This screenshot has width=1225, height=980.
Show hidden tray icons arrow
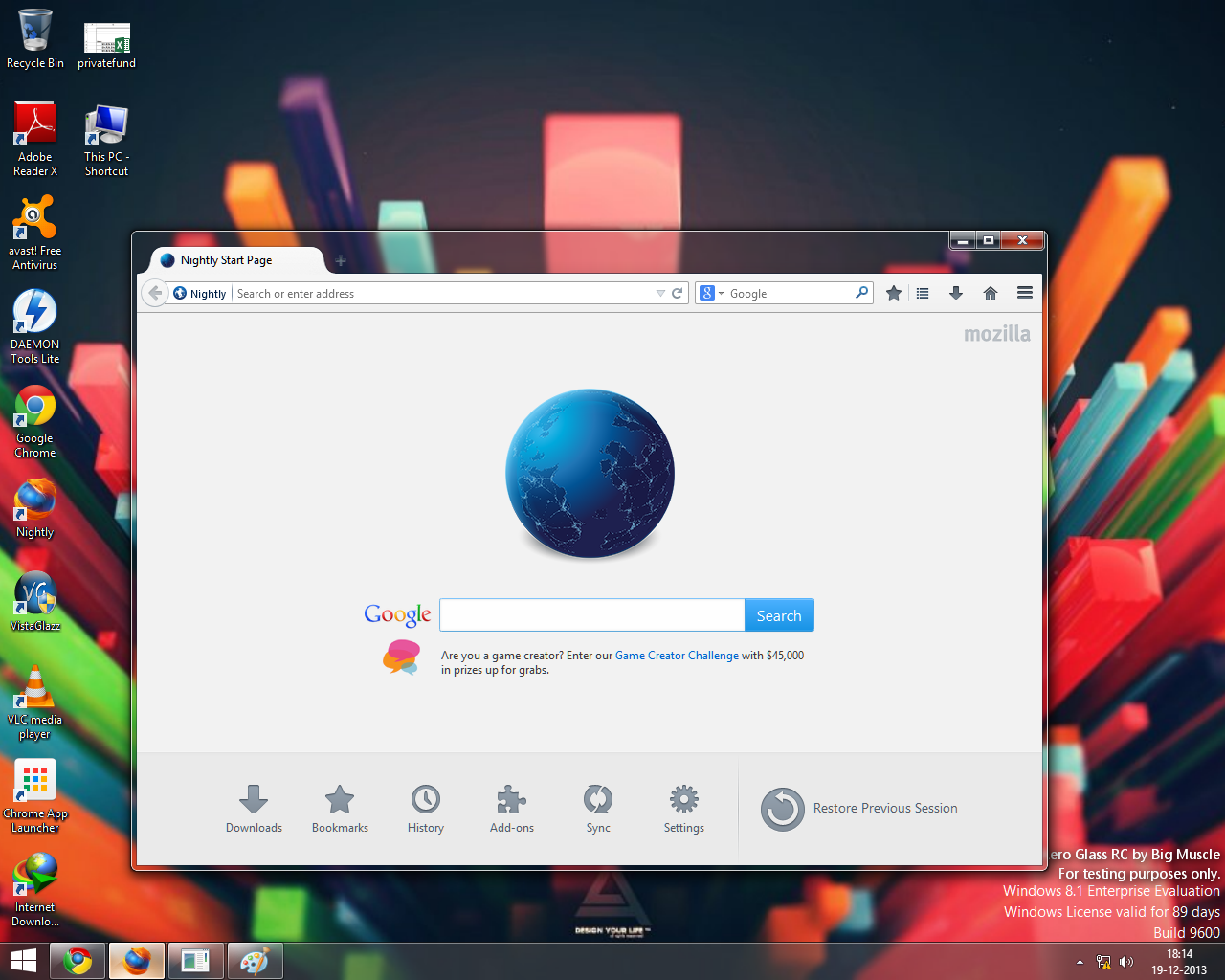point(1080,962)
